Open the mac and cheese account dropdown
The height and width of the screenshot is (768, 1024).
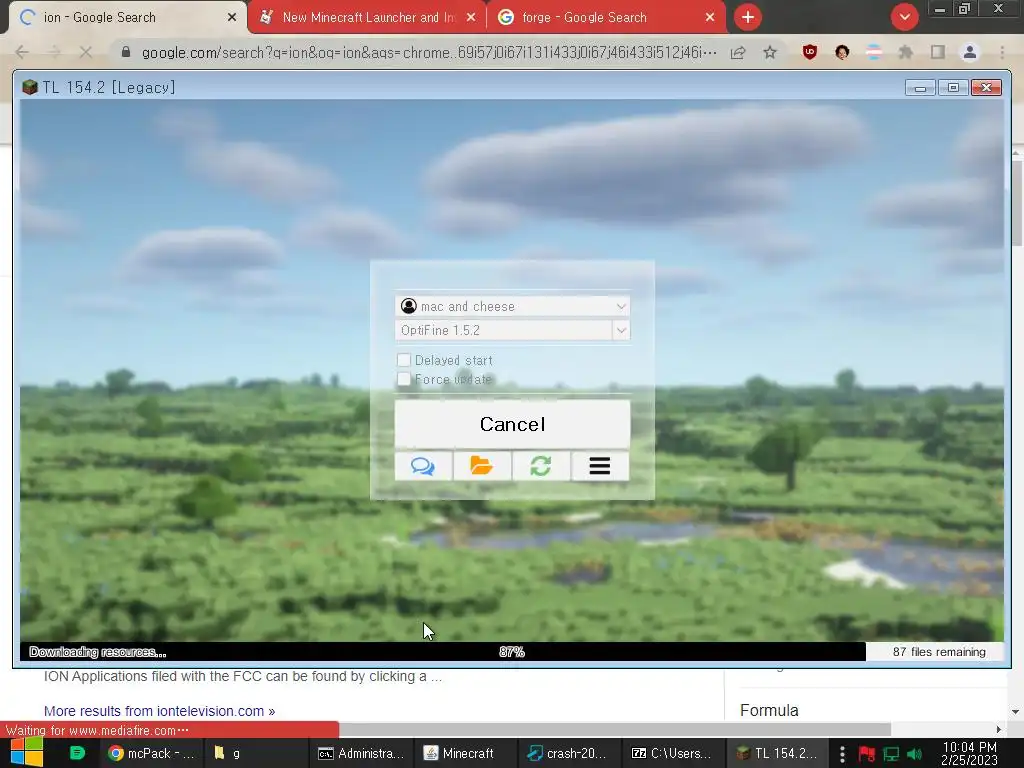pyautogui.click(x=512, y=306)
